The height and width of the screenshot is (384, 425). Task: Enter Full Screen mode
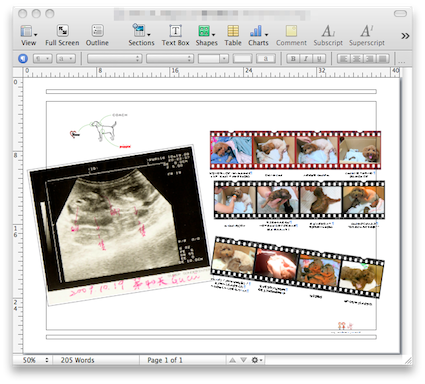[62, 35]
